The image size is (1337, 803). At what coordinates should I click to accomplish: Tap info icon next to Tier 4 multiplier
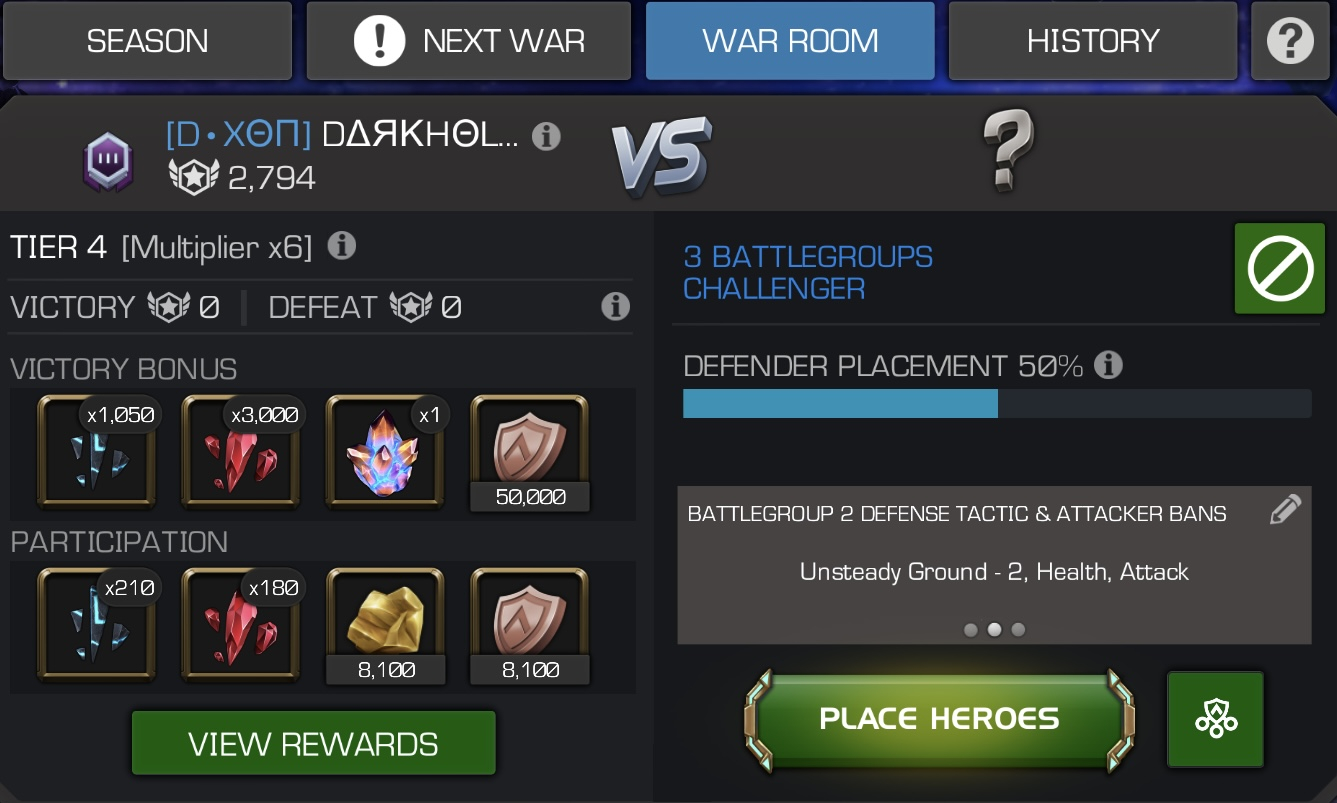[342, 245]
